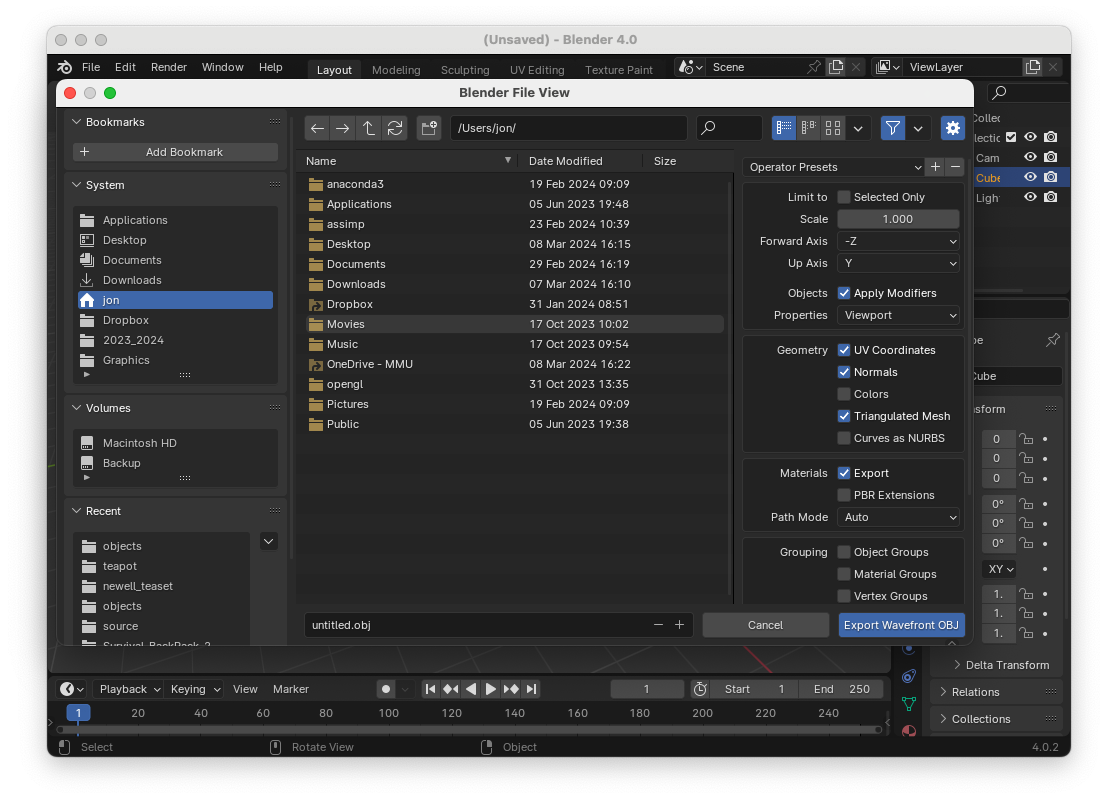Add a new operator preset
Image resolution: width=1105 pixels, height=799 pixels.
(935, 167)
